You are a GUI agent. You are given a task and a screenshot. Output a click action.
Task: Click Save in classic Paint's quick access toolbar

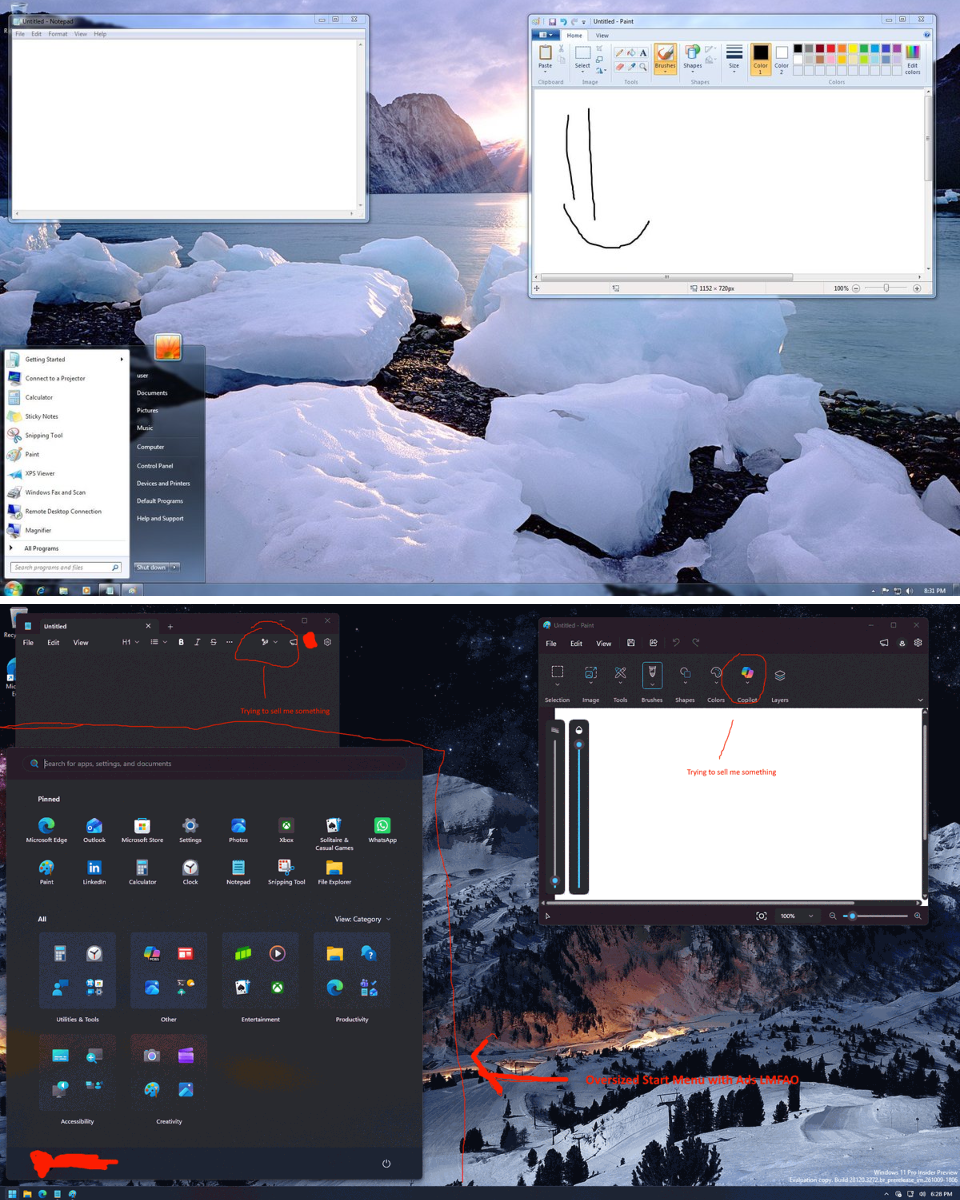[x=551, y=21]
